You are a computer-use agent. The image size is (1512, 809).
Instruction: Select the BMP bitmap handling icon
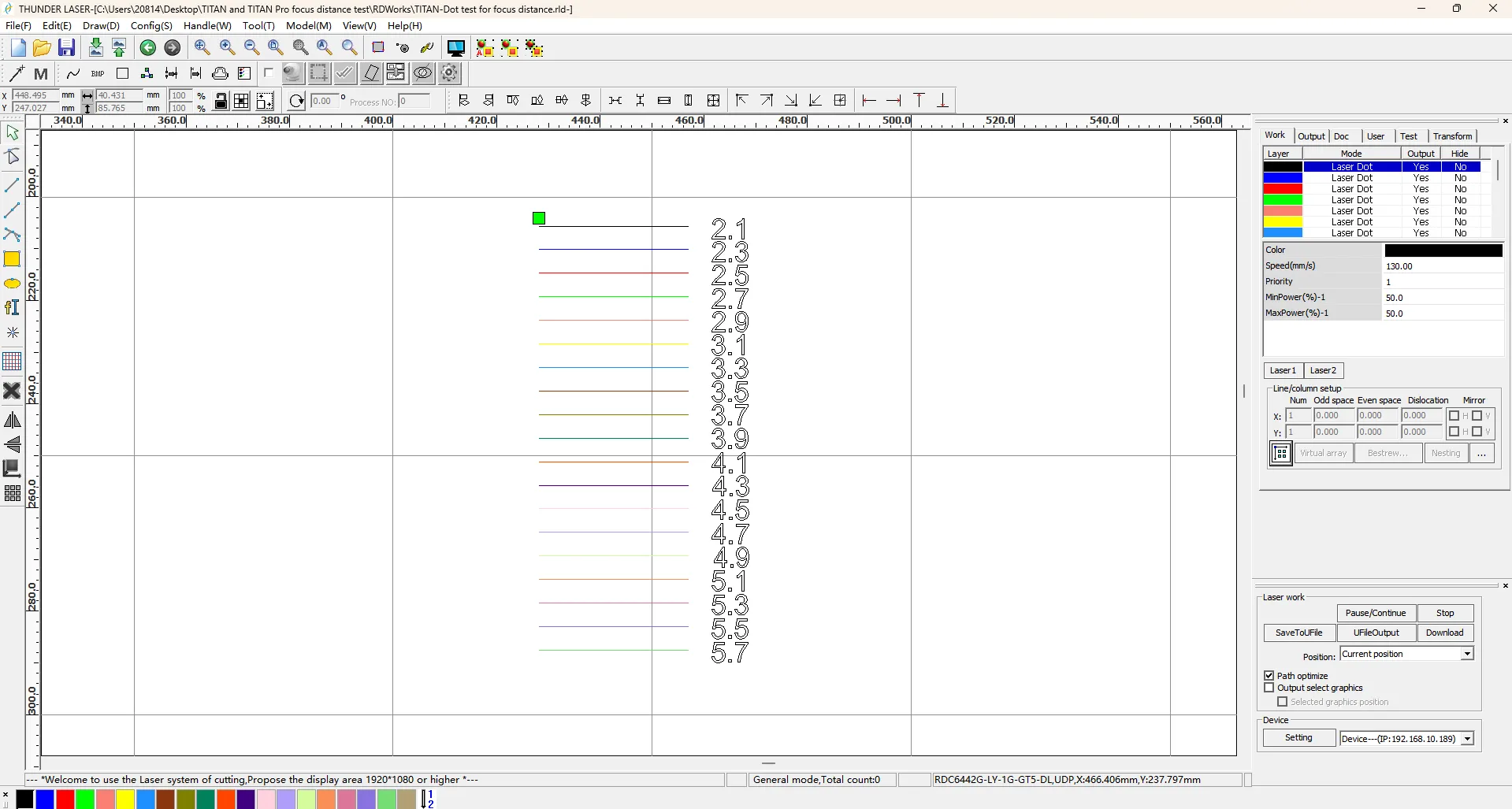point(98,74)
